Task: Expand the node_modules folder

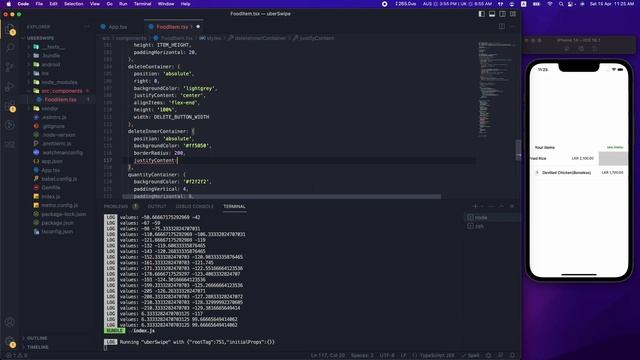Action: click(59, 82)
